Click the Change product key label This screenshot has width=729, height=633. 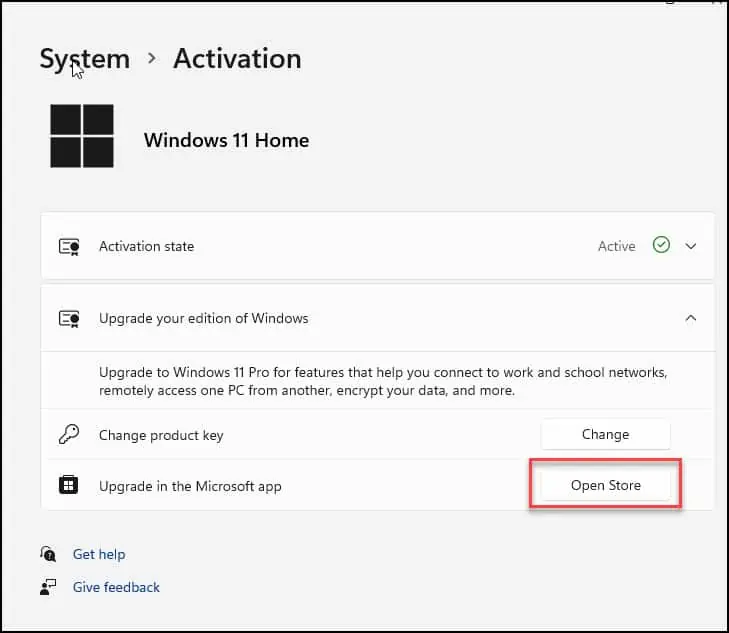click(161, 435)
